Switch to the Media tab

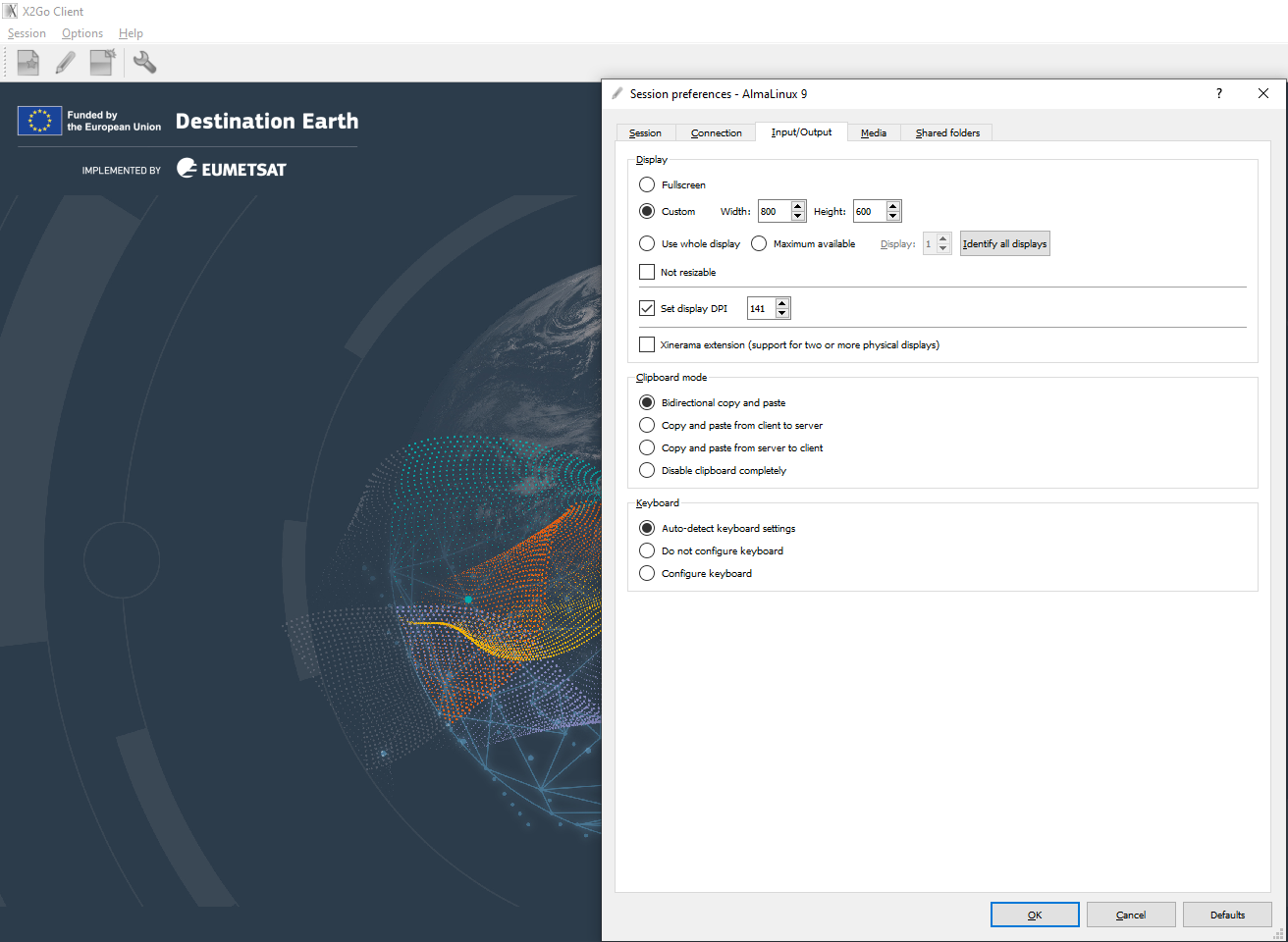[x=874, y=132]
